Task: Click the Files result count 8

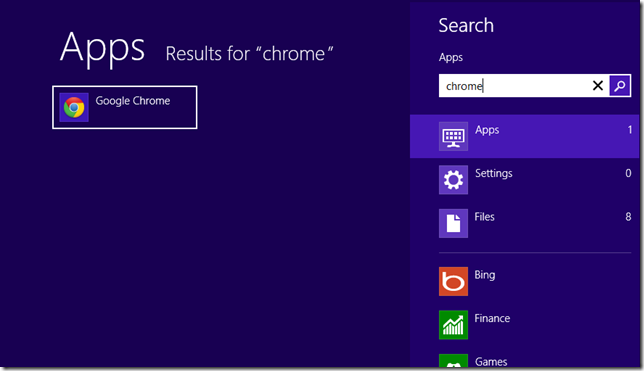Action: 628,217
